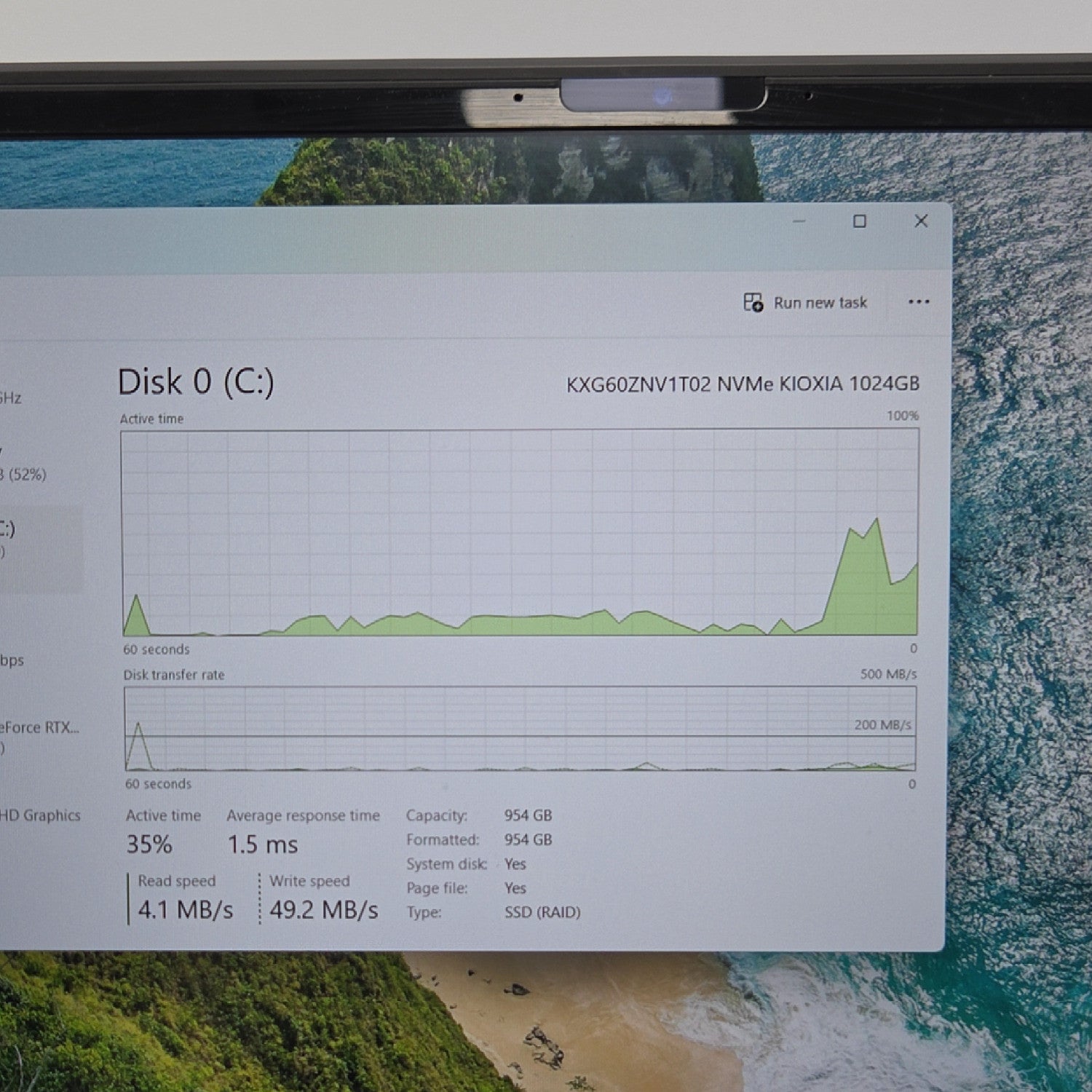The width and height of the screenshot is (1092, 1092).
Task: Click the 35% active time value
Action: click(x=149, y=844)
